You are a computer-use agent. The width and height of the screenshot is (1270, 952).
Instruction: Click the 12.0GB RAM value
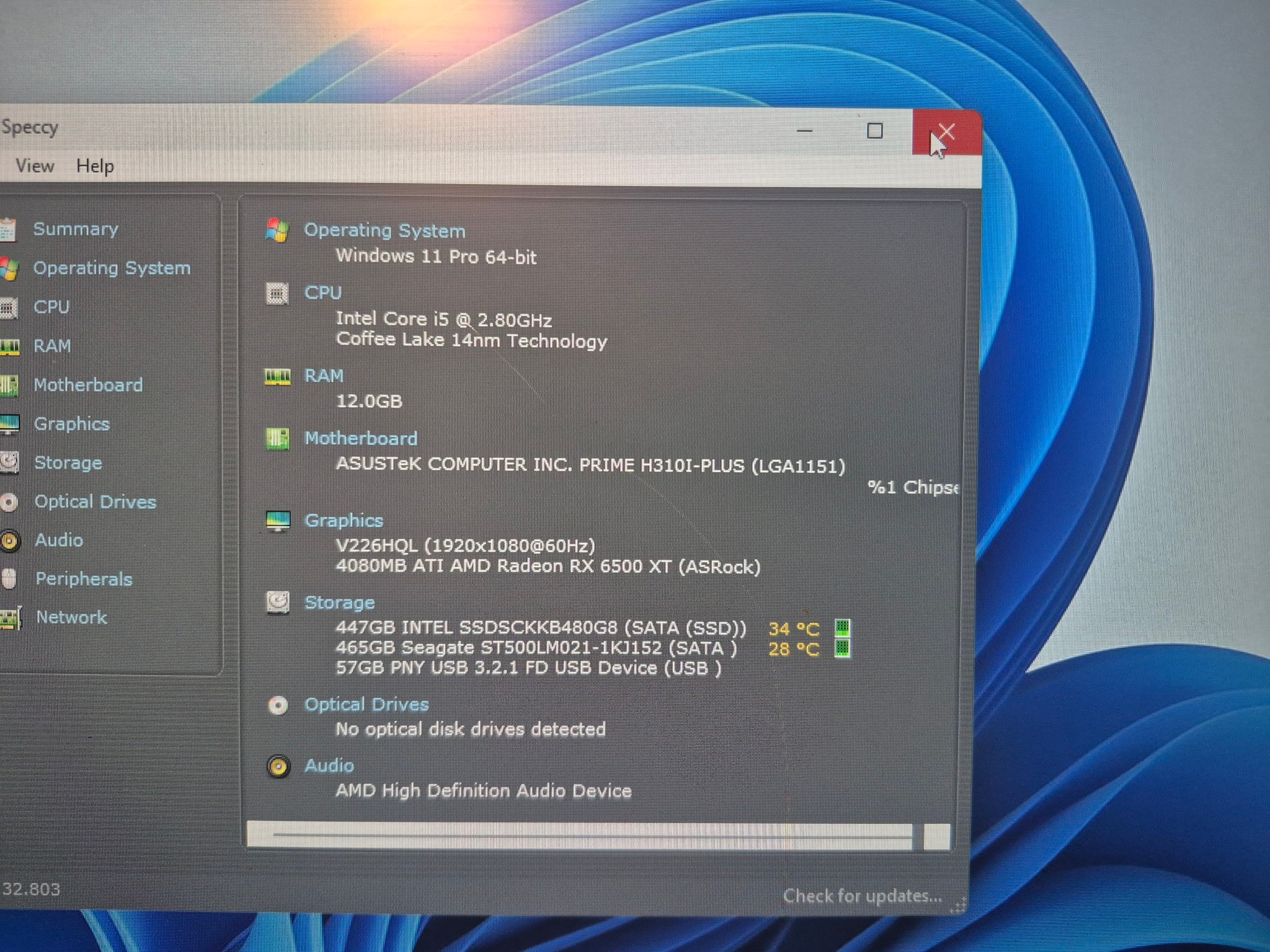point(369,402)
